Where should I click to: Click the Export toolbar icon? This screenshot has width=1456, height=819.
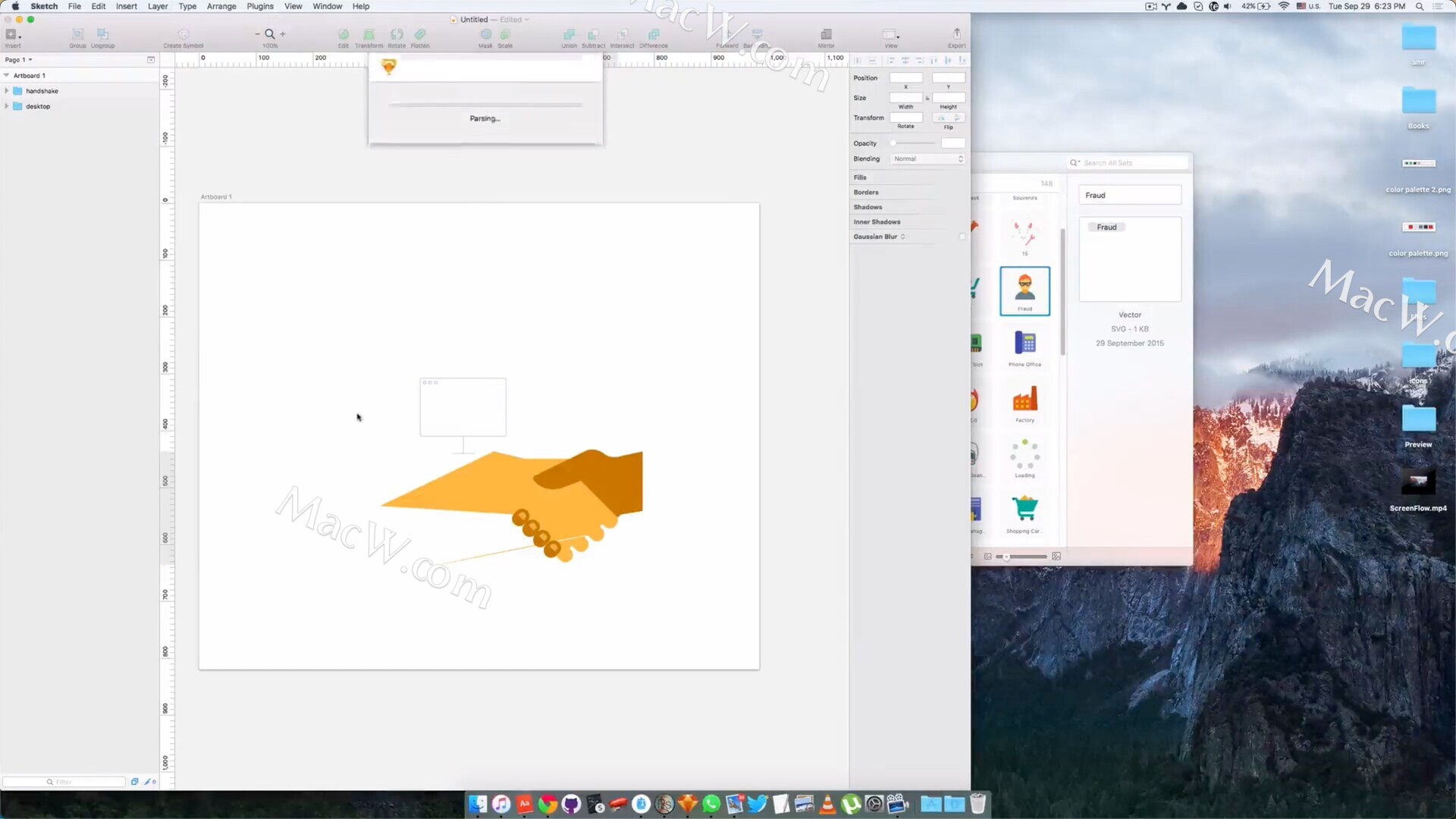pos(957,37)
